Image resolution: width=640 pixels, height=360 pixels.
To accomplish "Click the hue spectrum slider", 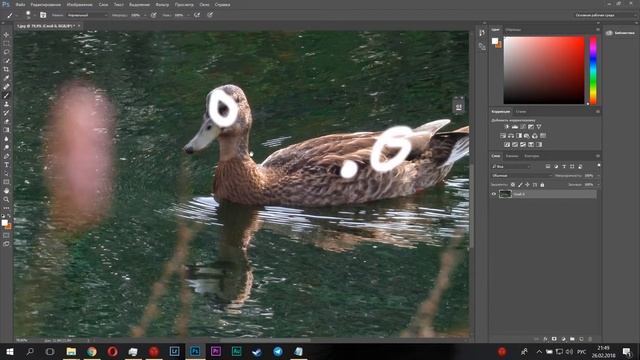I will tap(593, 70).
